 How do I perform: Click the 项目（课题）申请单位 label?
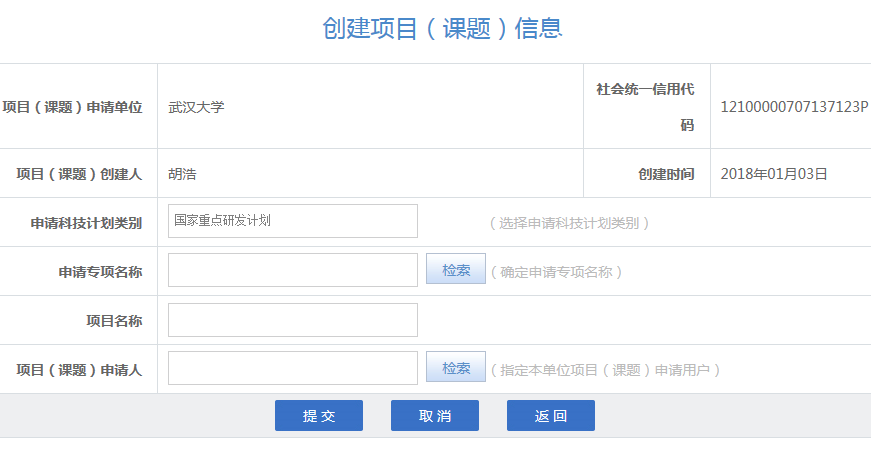pos(72,107)
